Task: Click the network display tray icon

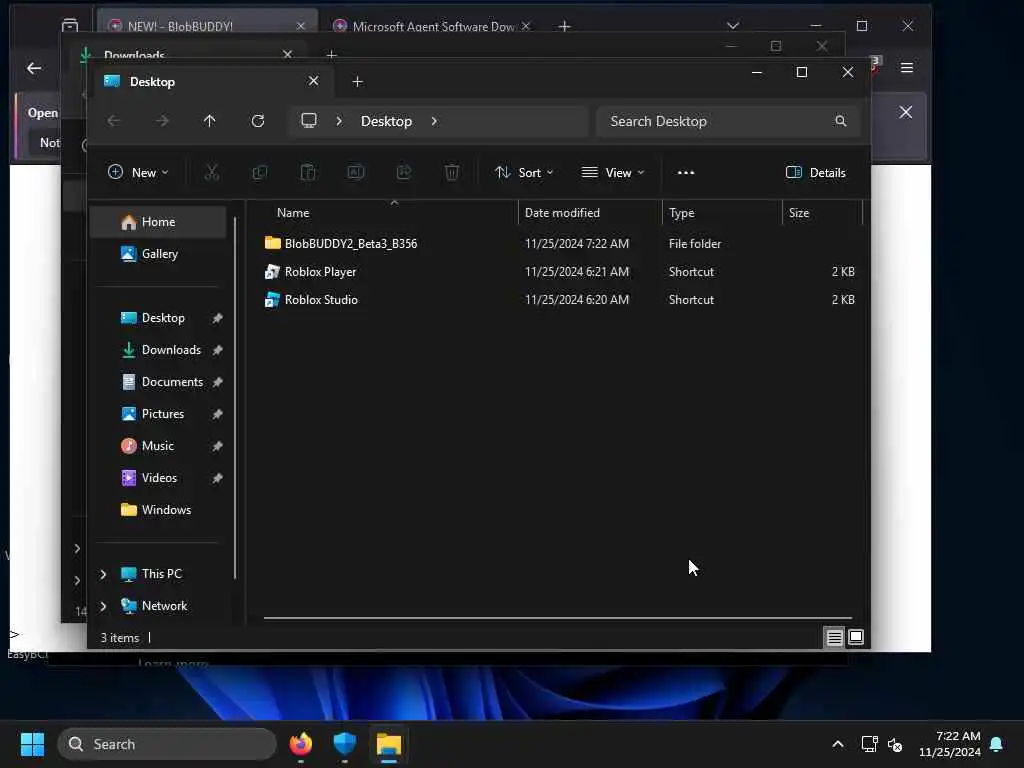Action: 869,744
